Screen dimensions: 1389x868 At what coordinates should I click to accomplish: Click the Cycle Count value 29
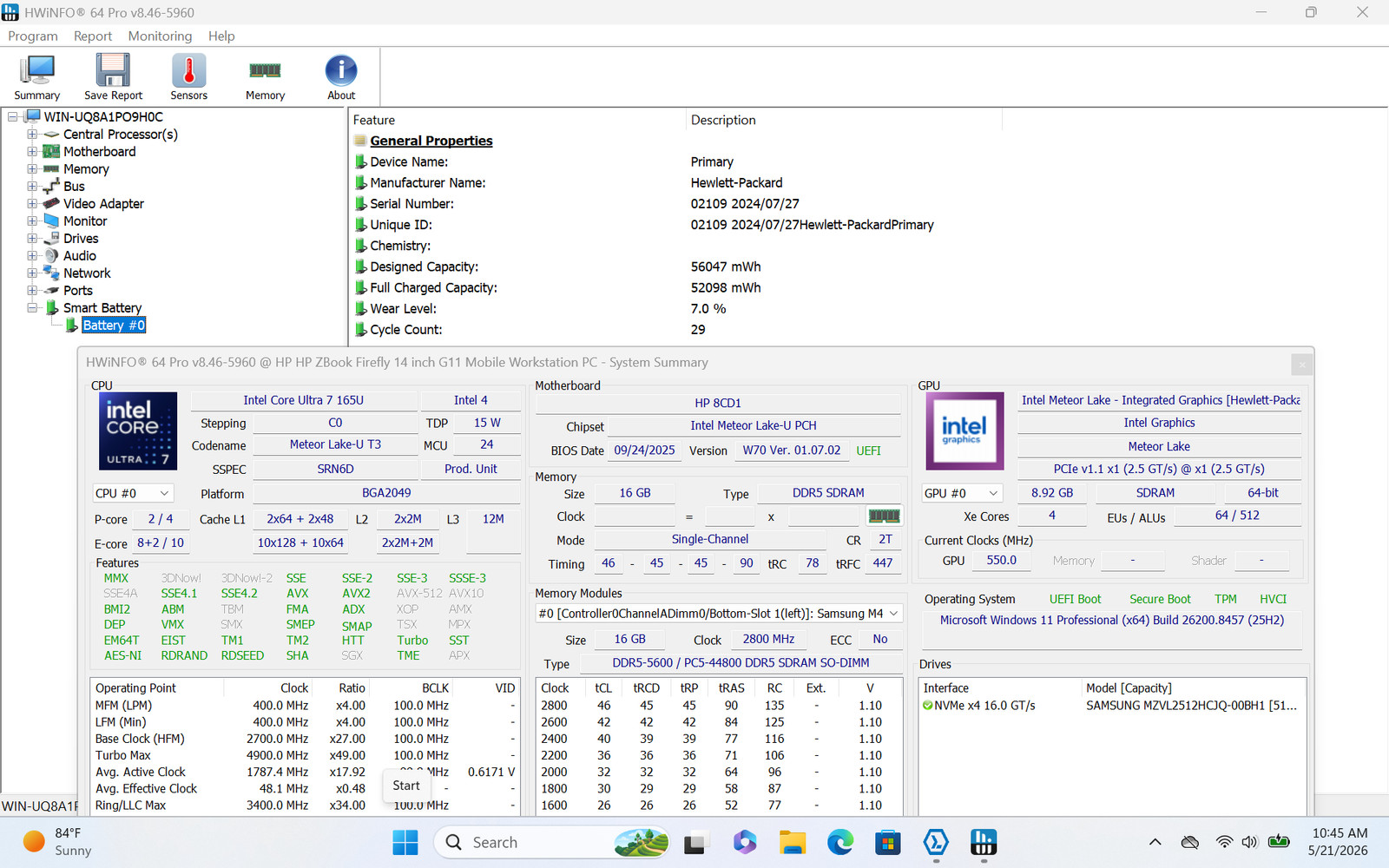pyautogui.click(x=698, y=329)
